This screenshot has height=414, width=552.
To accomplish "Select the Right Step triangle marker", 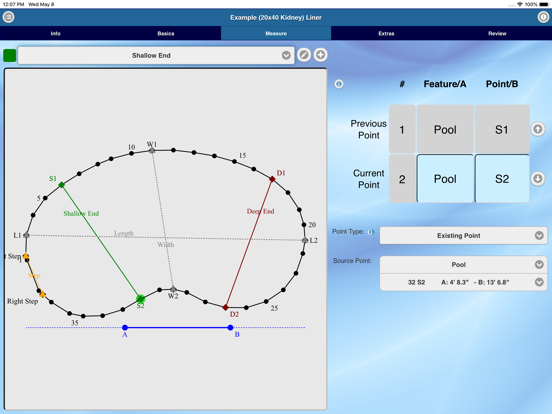I will [x=43, y=294].
